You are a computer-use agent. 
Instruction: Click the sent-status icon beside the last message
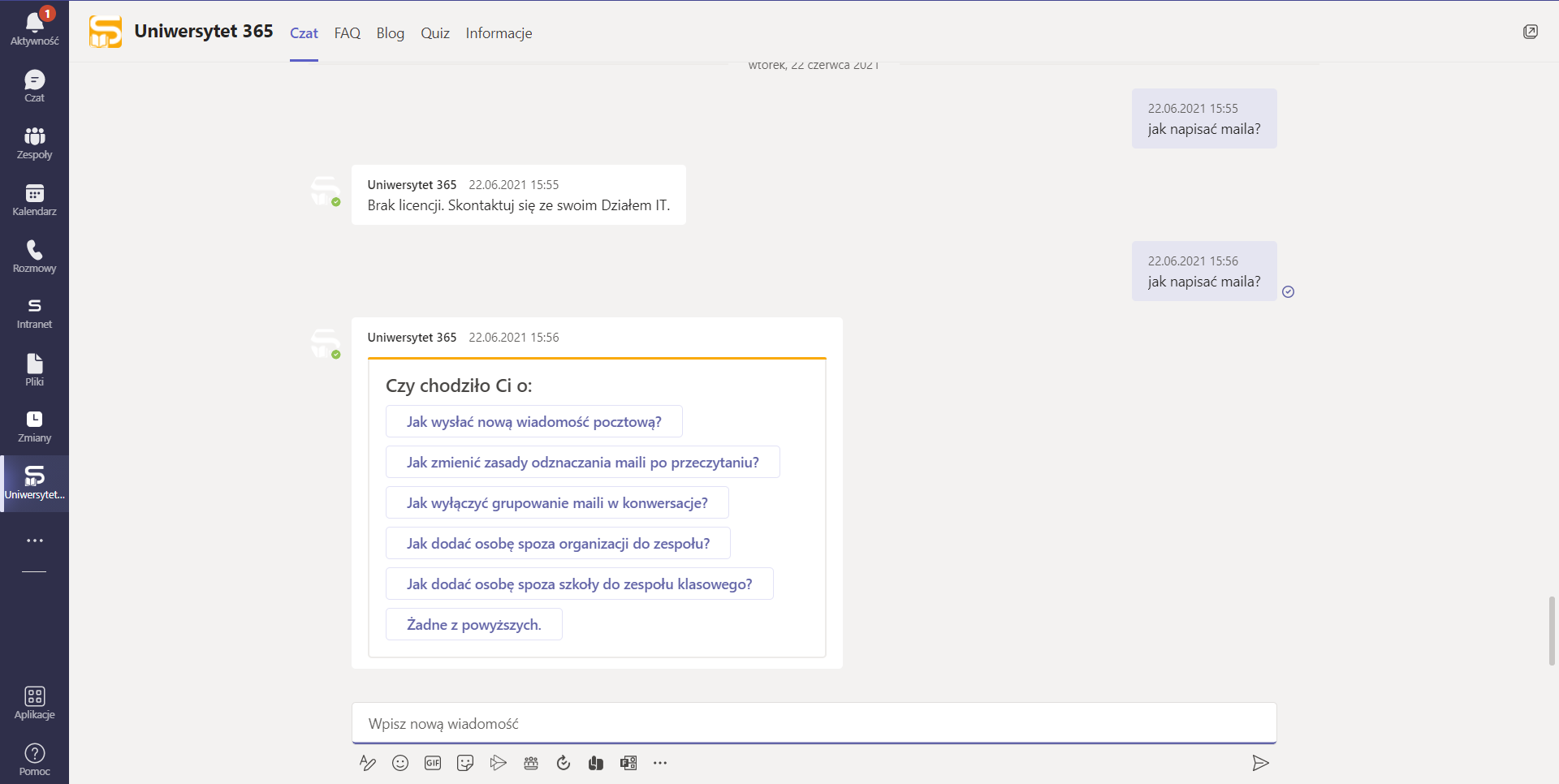tap(1289, 292)
